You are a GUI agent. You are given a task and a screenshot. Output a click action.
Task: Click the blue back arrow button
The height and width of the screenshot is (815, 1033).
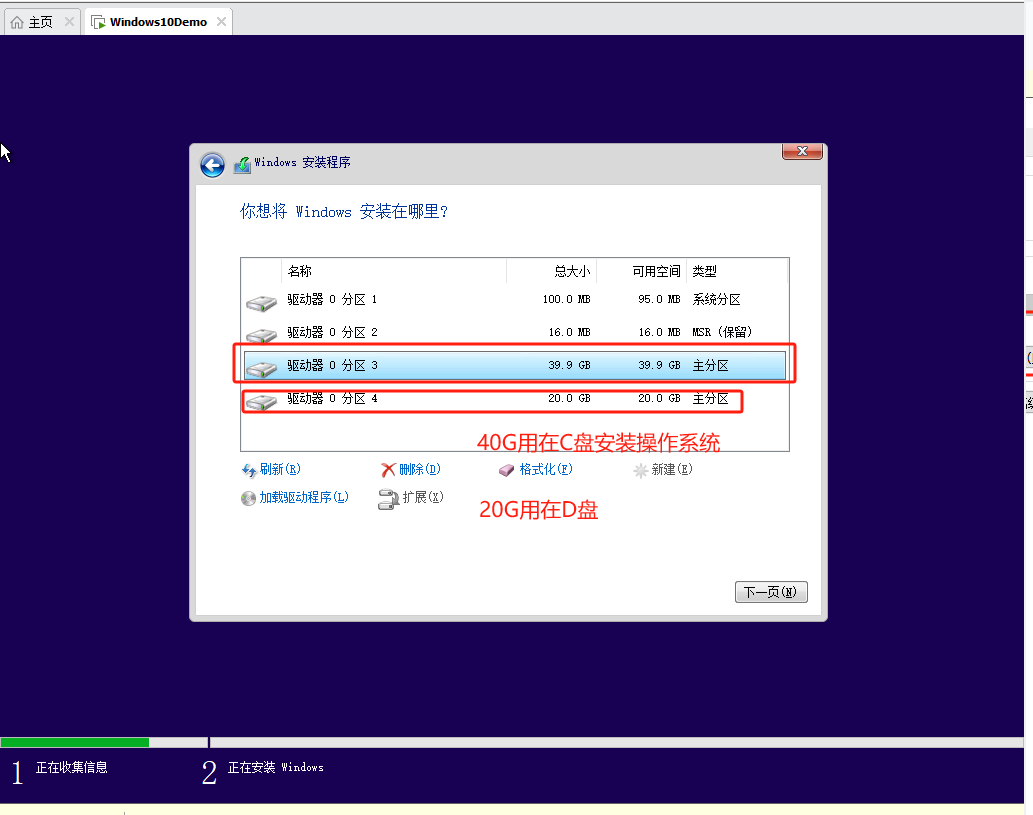(x=212, y=165)
